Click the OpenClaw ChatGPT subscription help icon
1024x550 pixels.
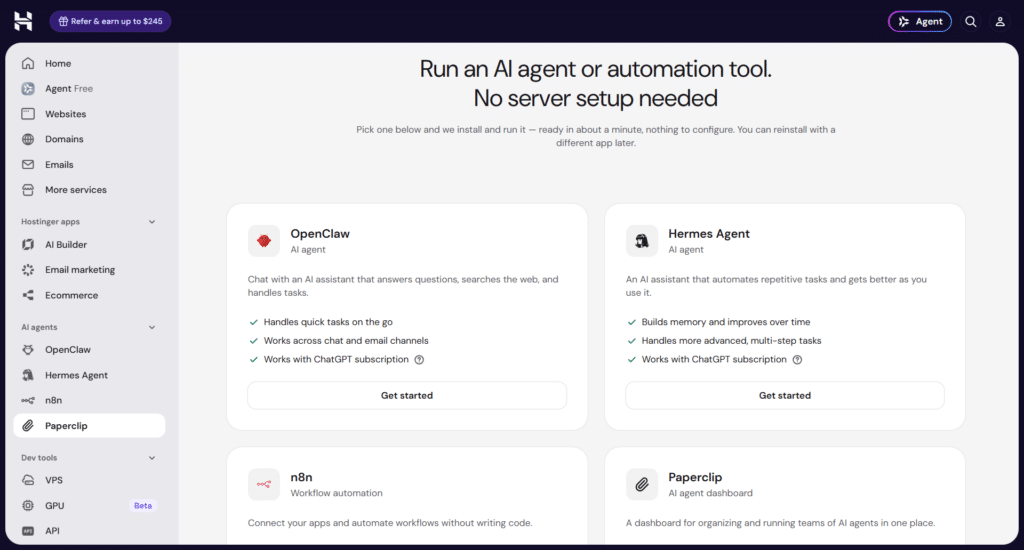pos(419,360)
